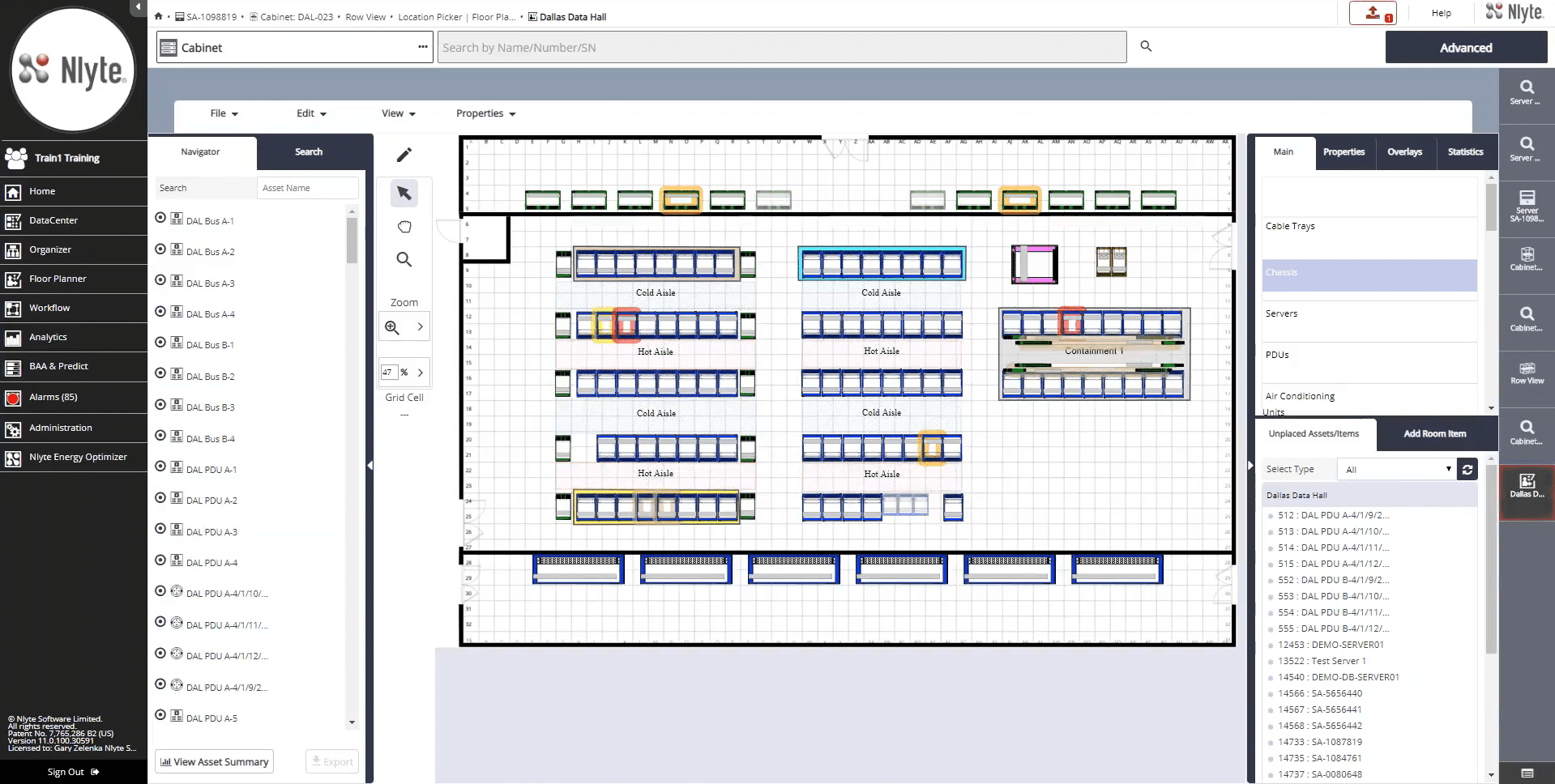Image resolution: width=1555 pixels, height=784 pixels.
Task: Click the upload notification icon
Action: click(x=1373, y=13)
